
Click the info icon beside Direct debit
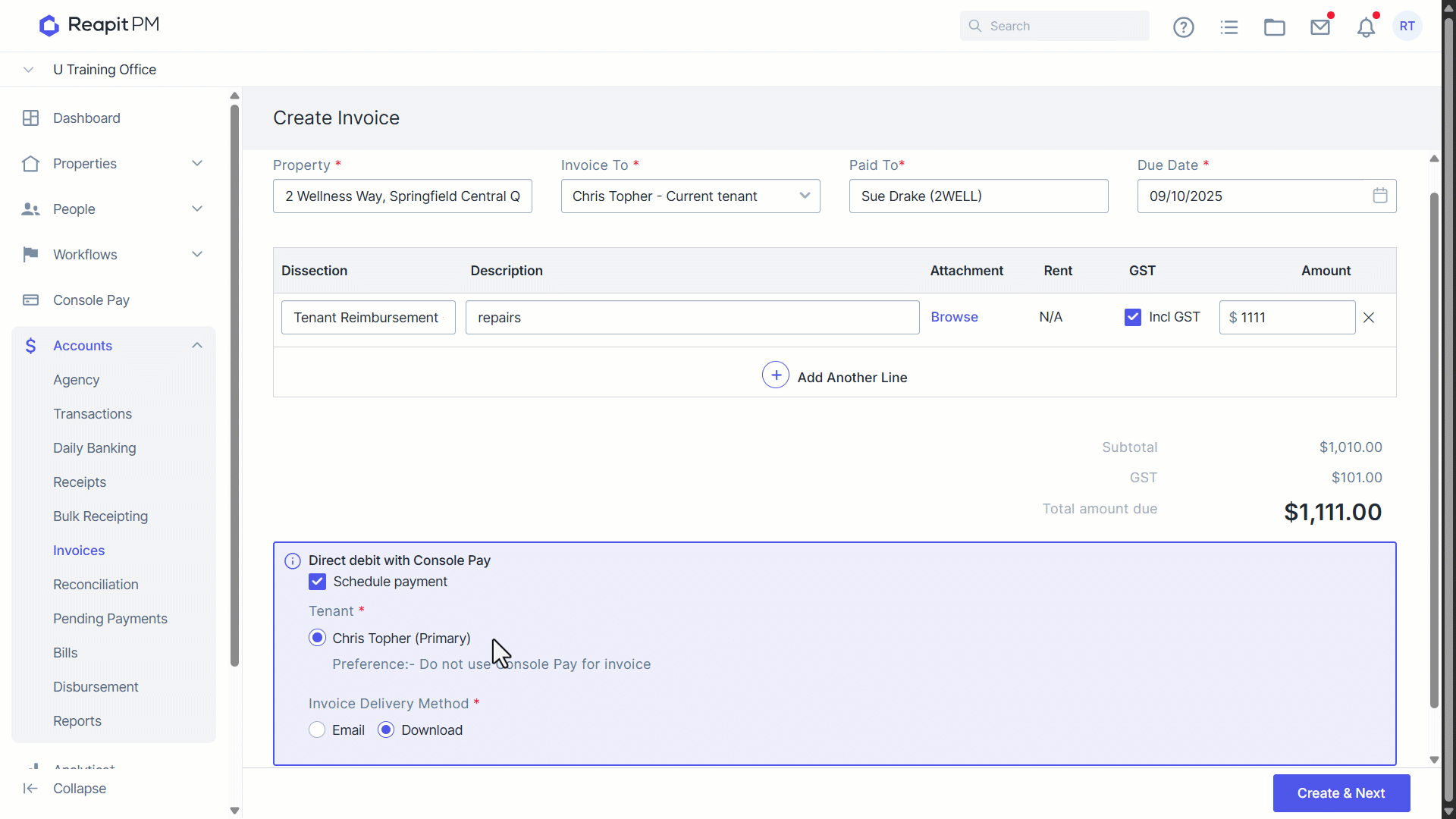coord(293,561)
